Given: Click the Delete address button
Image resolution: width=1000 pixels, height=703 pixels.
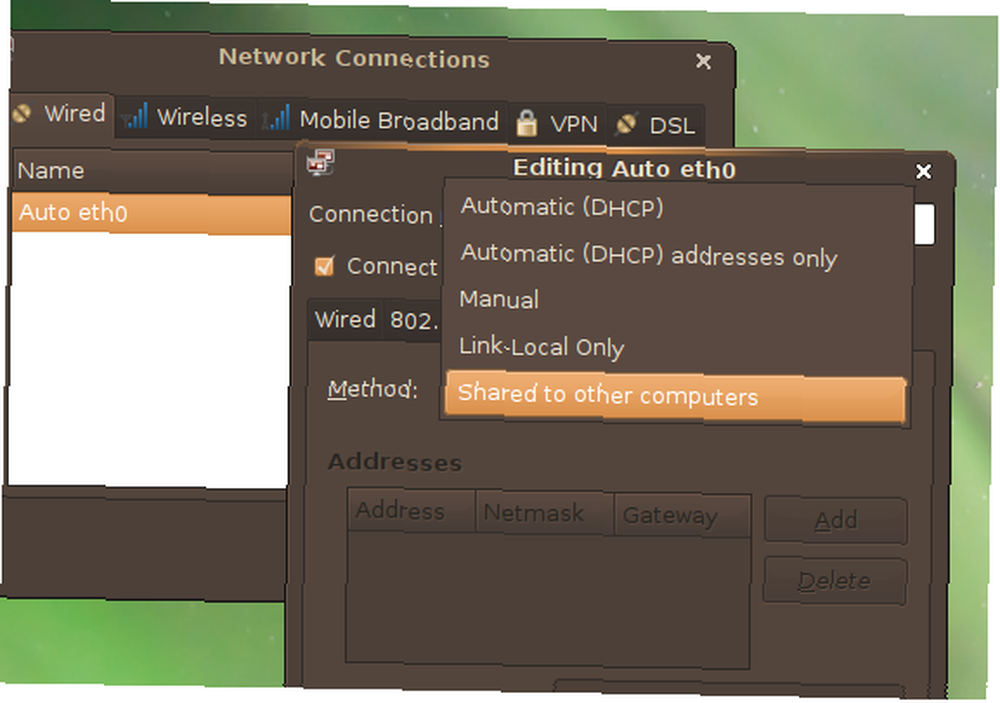Looking at the screenshot, I should coord(835,581).
